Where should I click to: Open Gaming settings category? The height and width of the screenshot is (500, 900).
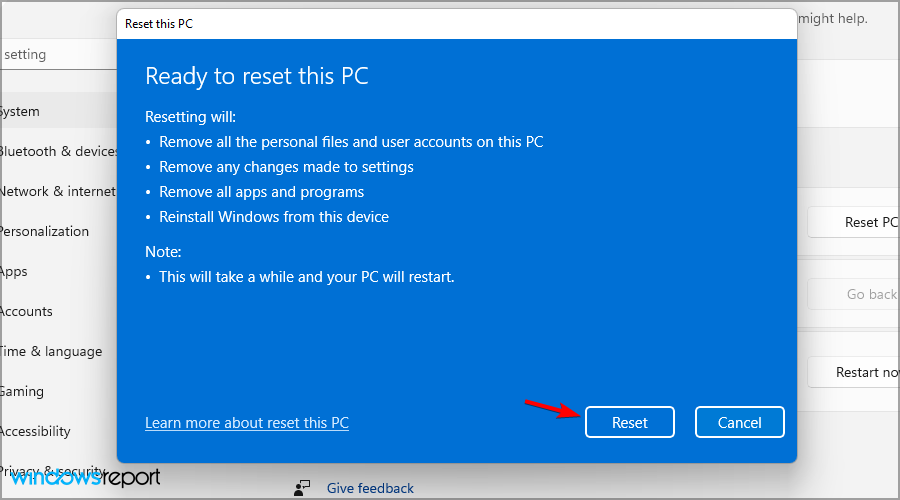[22, 391]
